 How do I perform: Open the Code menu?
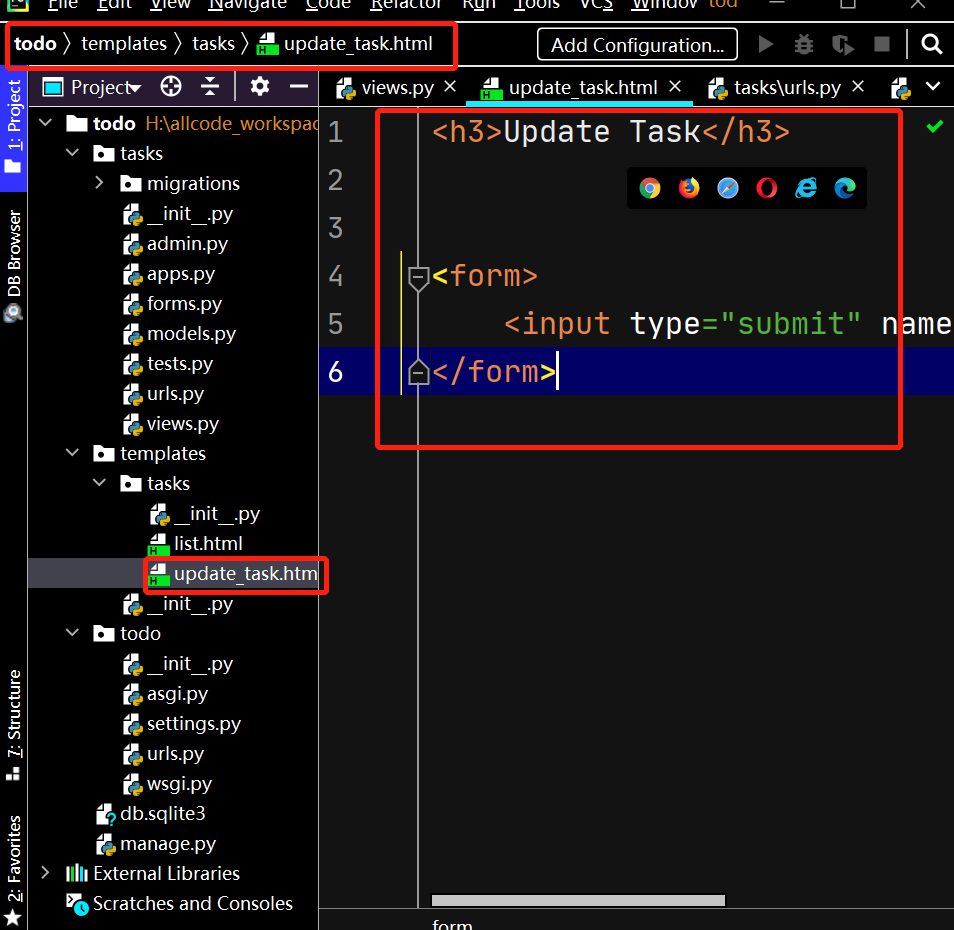(x=328, y=5)
